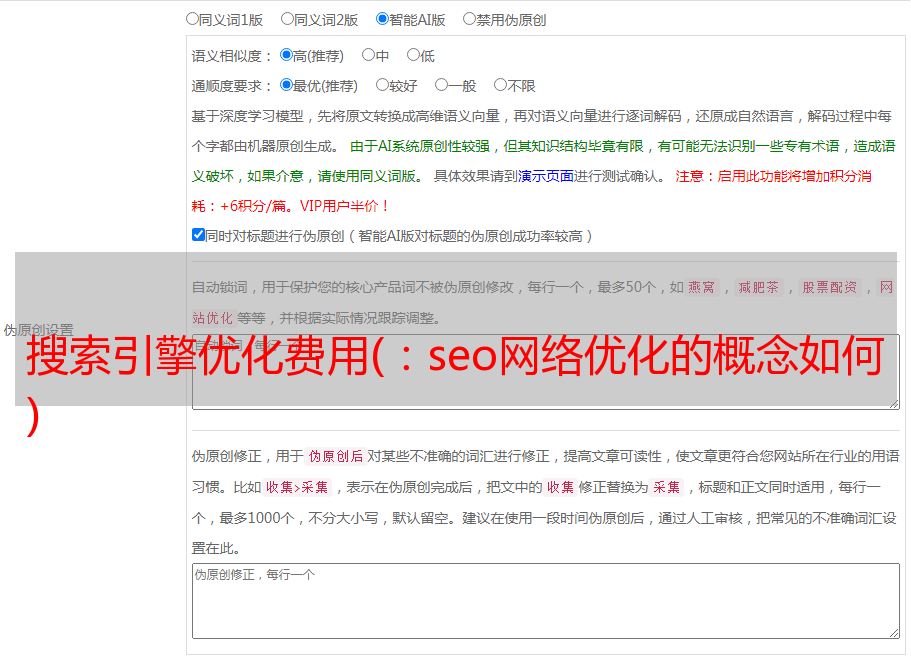Click the 收集>采集 example tag
Image resolution: width=911 pixels, height=658 pixels.
297,487
